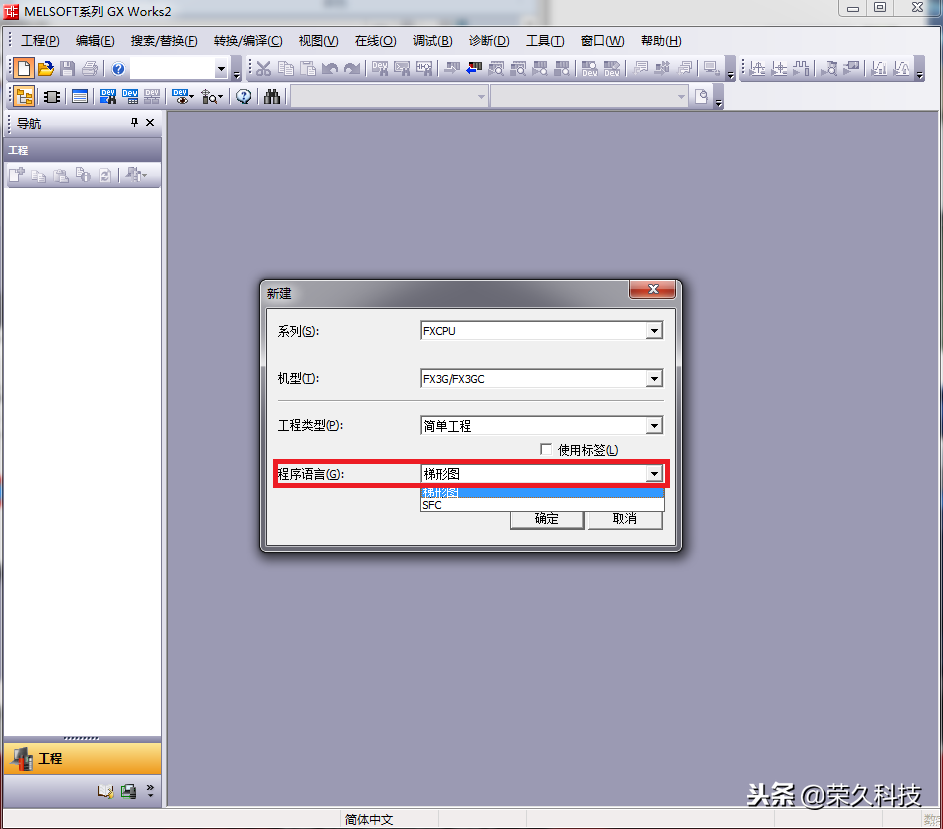Open the 诊断(D) menu
This screenshot has height=829, width=943.
(489, 41)
